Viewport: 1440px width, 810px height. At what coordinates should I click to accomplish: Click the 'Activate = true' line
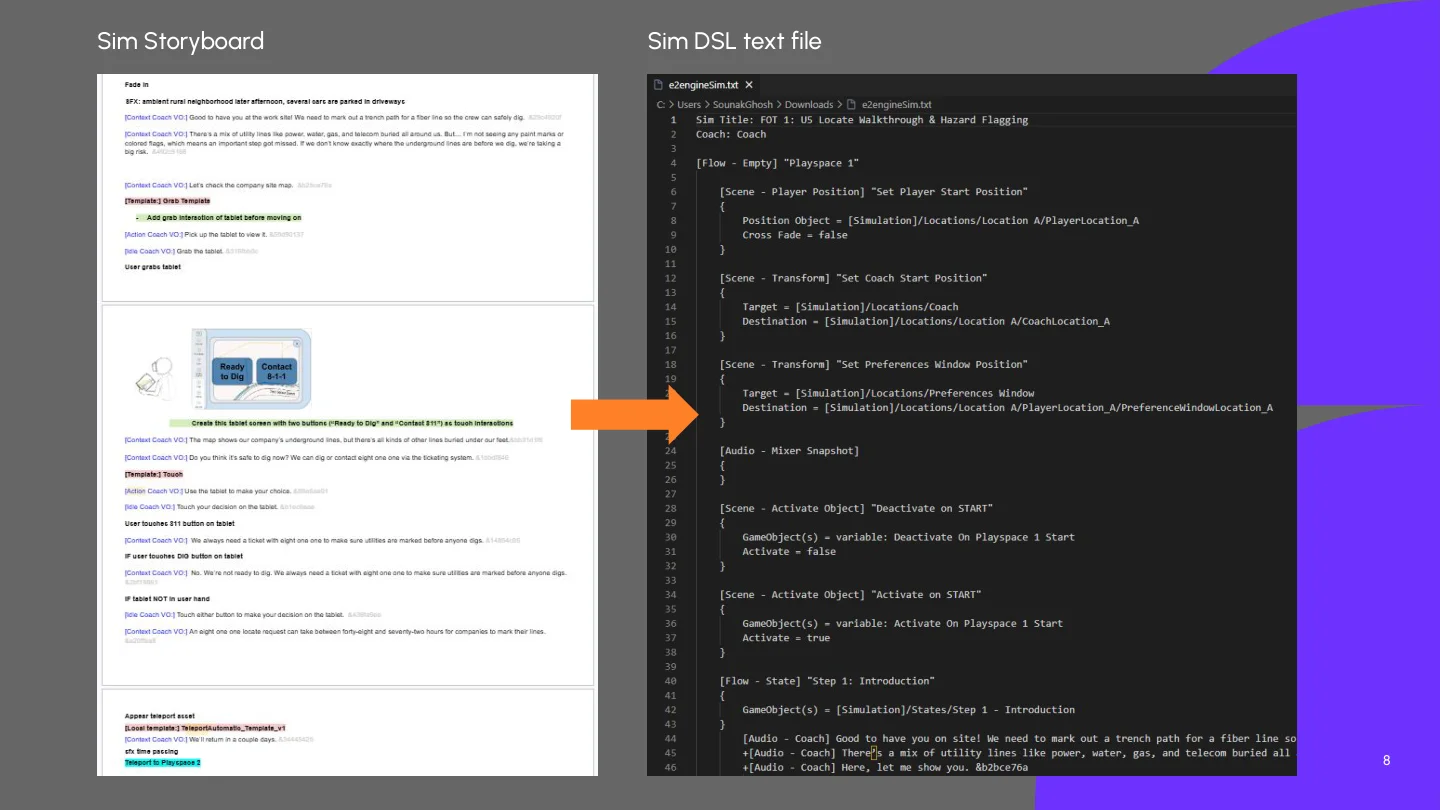click(x=786, y=638)
